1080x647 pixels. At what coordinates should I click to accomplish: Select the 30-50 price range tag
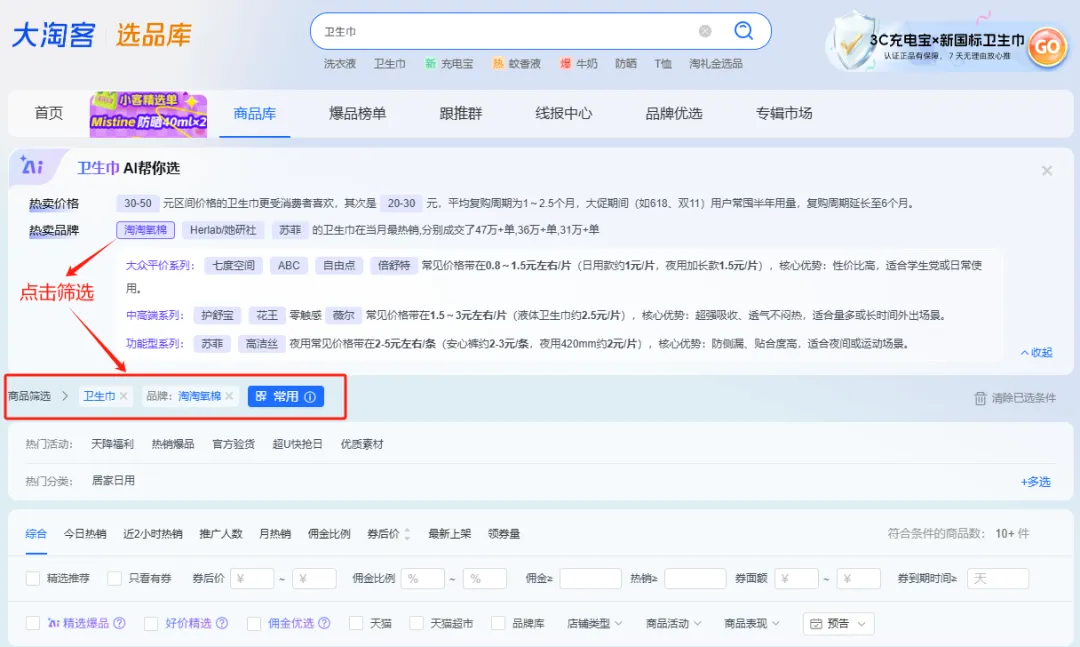click(138, 203)
